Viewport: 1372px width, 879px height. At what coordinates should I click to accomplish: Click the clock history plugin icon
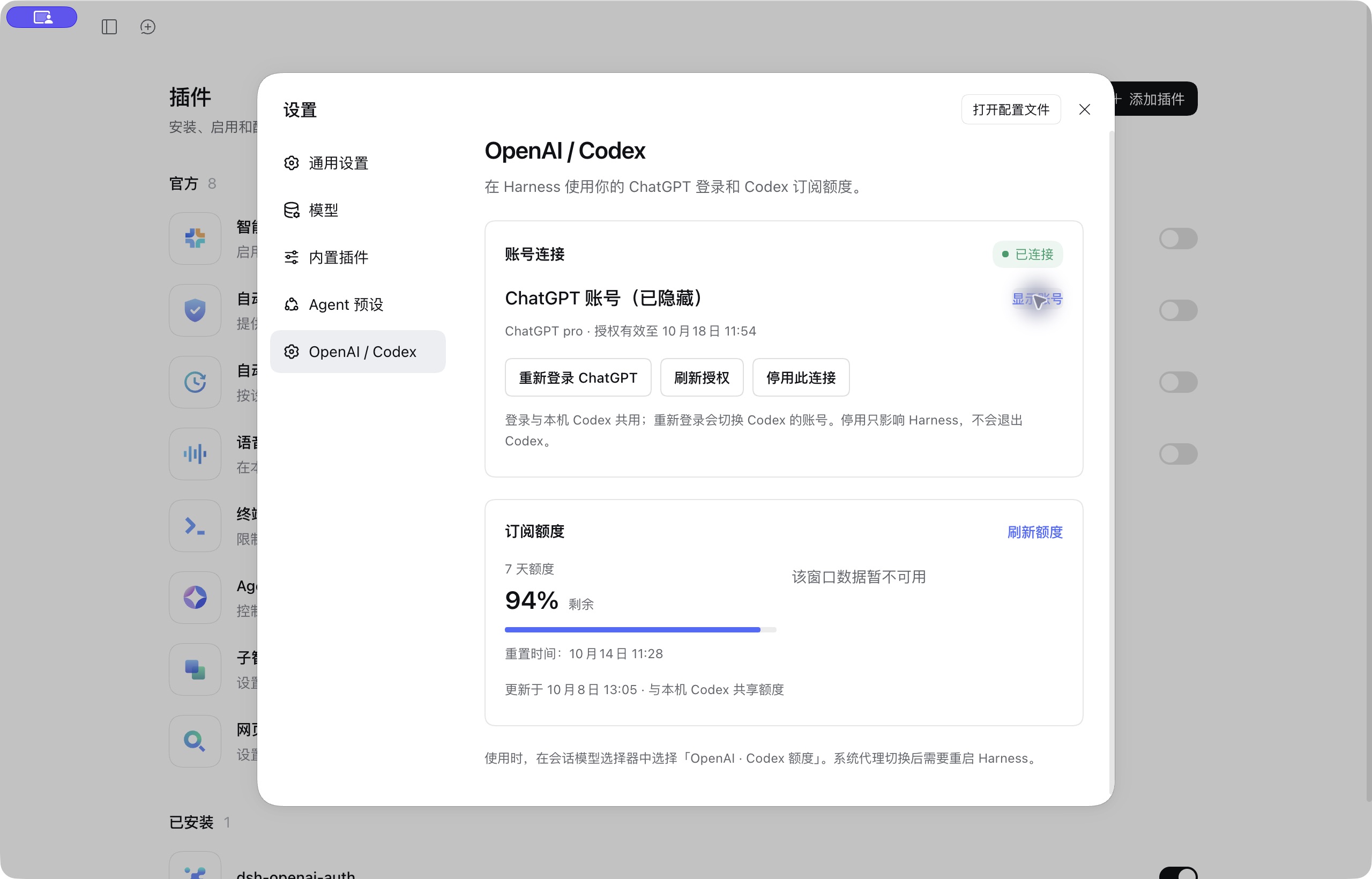click(x=195, y=383)
